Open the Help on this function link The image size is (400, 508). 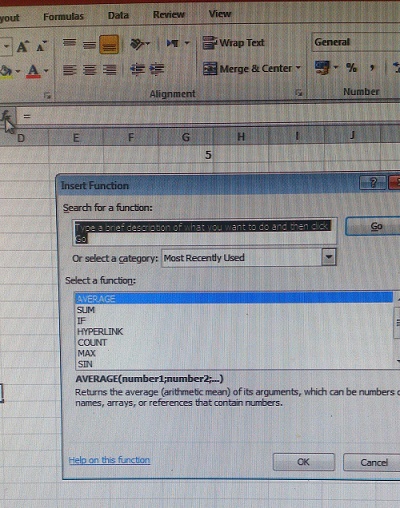coord(109,460)
